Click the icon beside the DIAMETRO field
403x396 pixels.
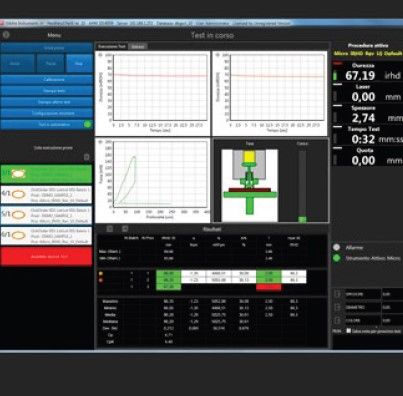click(337, 307)
